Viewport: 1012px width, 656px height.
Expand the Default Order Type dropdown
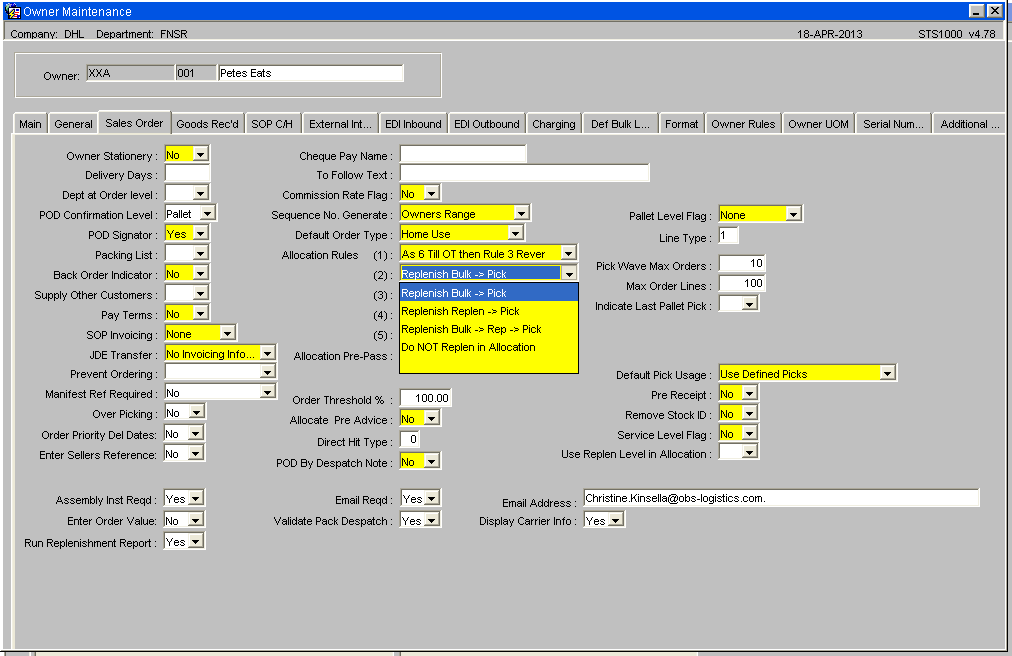click(x=515, y=233)
